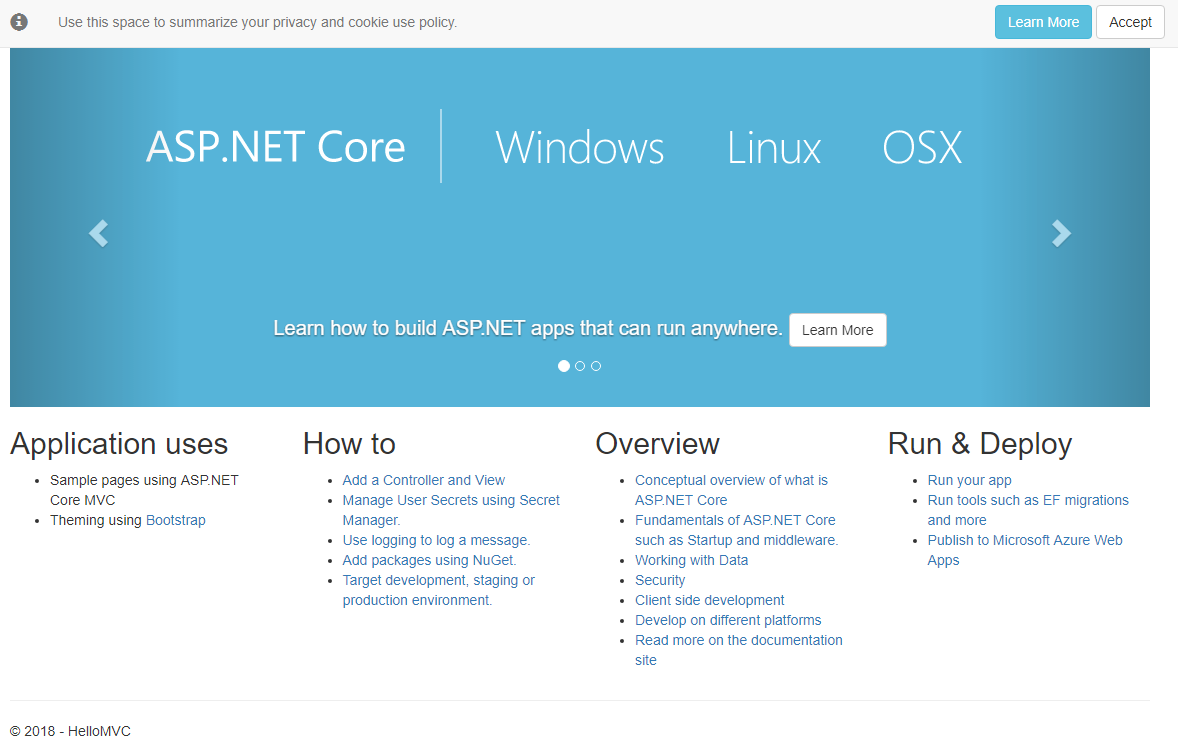Image resolution: width=1178 pixels, height=753 pixels.
Task: Go to previous carousel slide arrow
Action: 98,233
